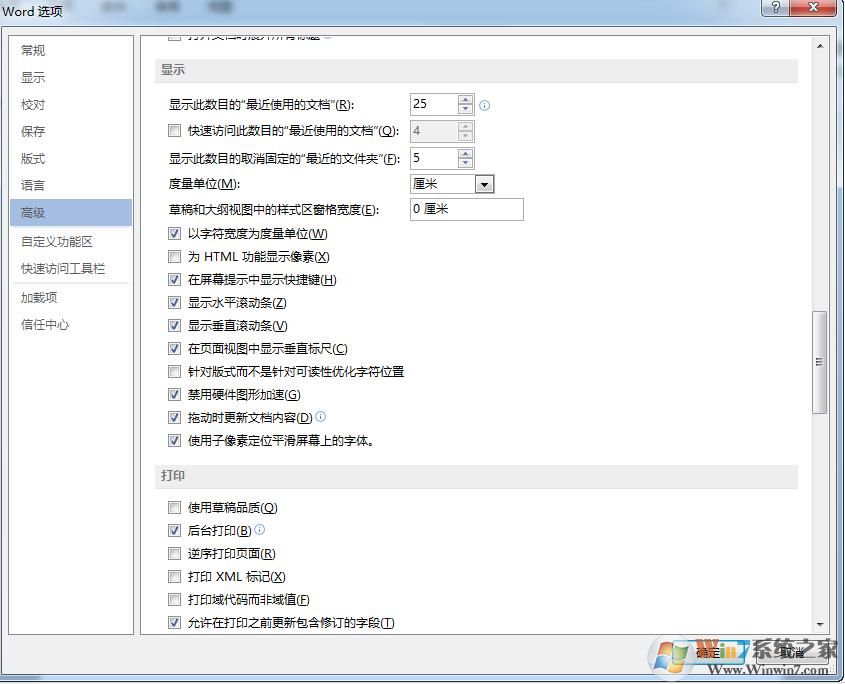Decrease the 最近的文件夹 count of 5

click(x=465, y=163)
